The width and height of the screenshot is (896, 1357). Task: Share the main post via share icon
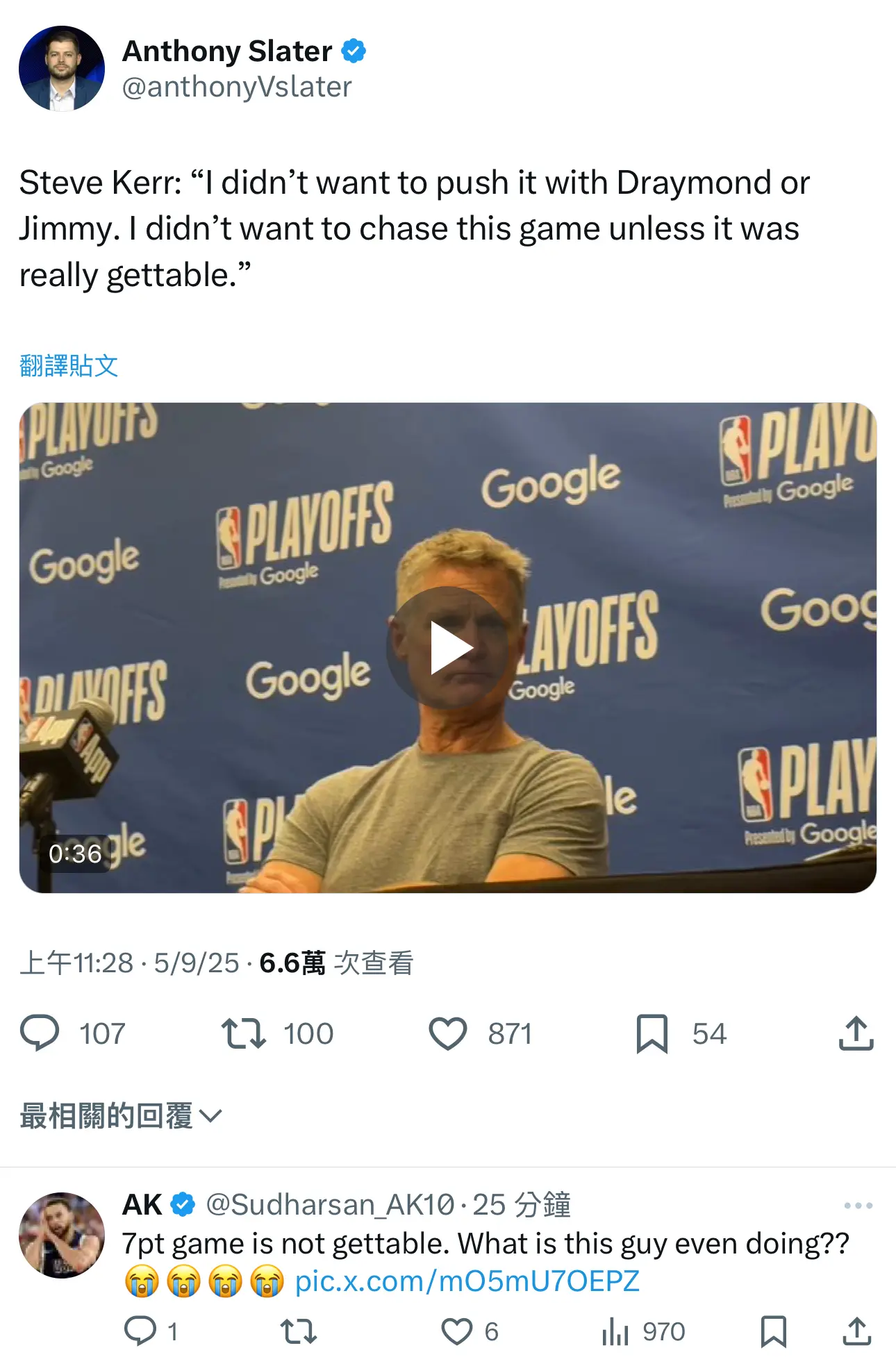[856, 1033]
